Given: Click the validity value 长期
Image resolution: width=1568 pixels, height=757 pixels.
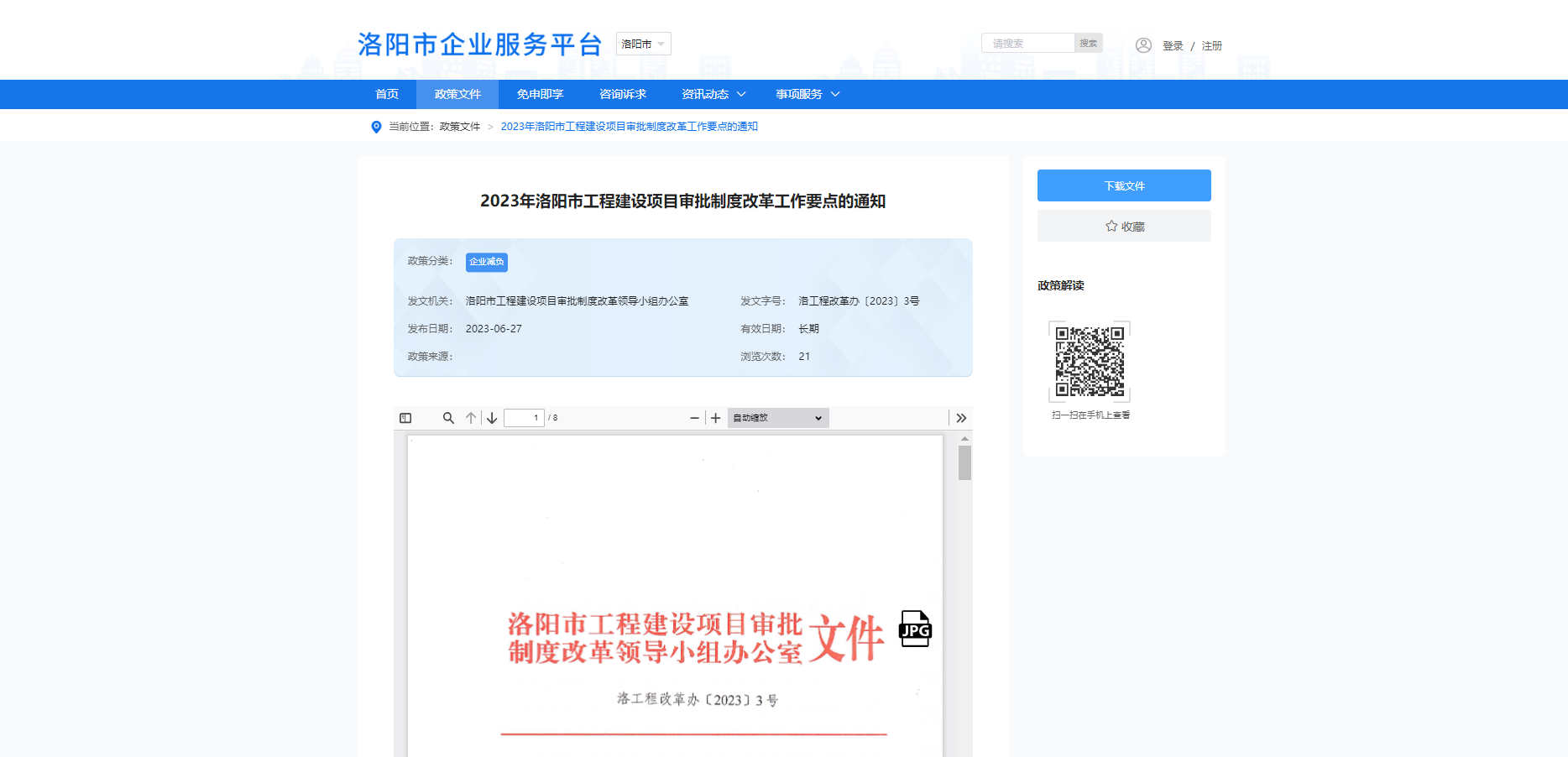Looking at the screenshot, I should (x=808, y=329).
